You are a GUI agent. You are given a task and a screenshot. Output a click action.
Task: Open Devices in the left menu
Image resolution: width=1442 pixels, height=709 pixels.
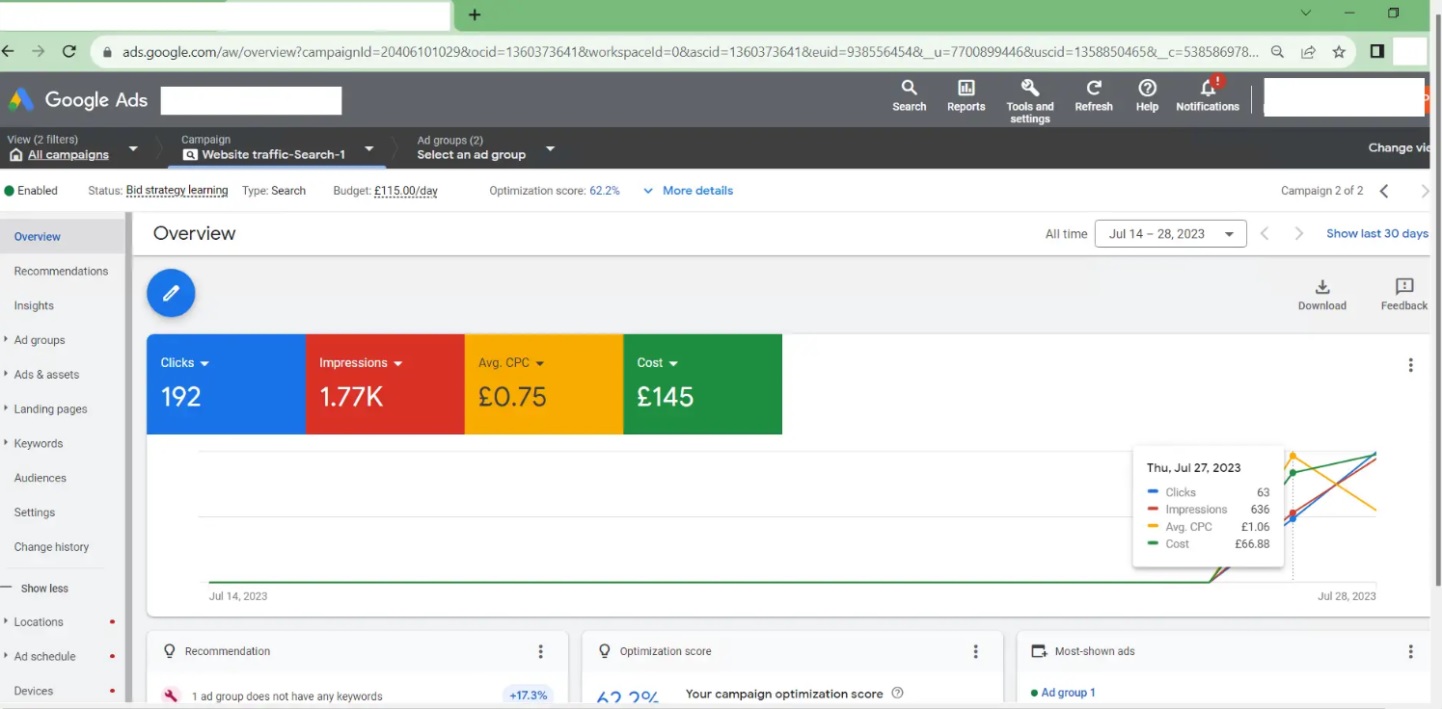(33, 691)
